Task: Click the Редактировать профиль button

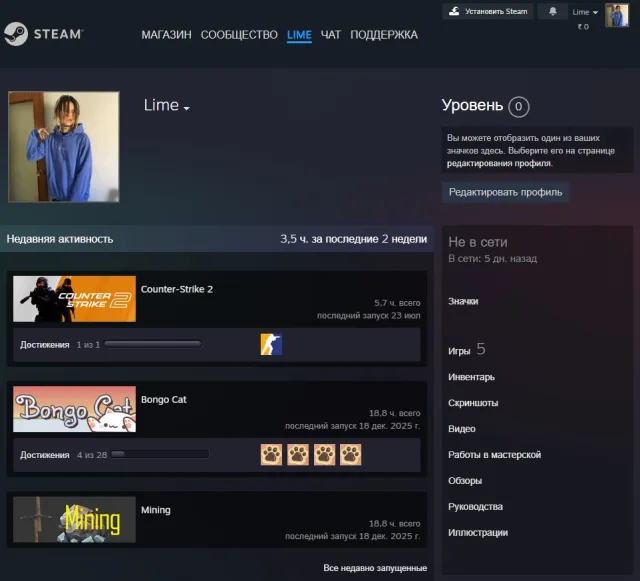Action: pyautogui.click(x=505, y=192)
